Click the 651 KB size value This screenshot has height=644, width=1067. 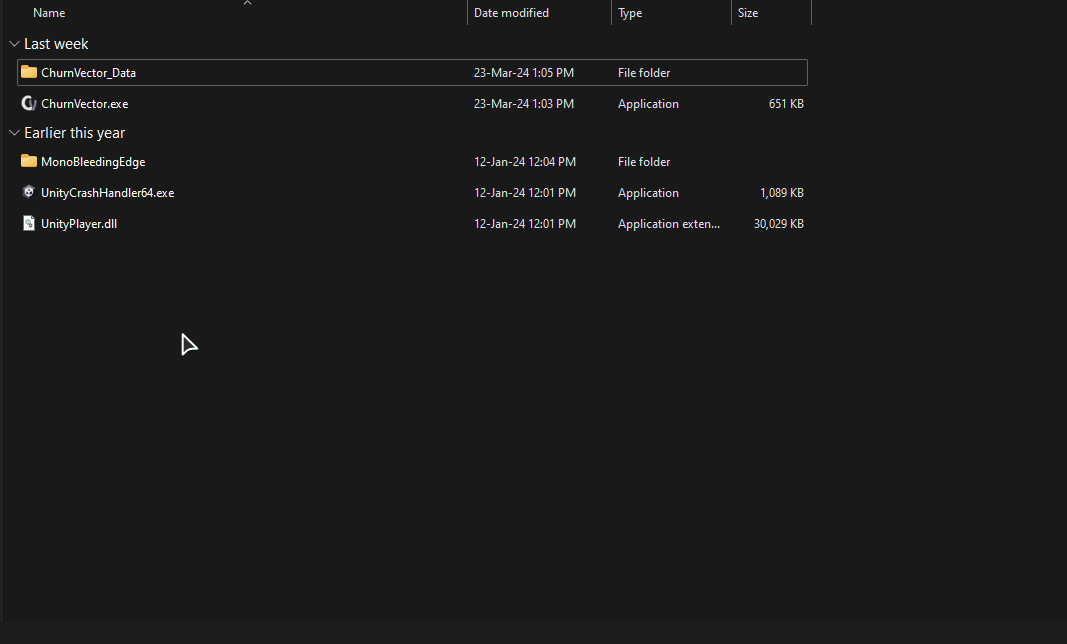tap(786, 103)
